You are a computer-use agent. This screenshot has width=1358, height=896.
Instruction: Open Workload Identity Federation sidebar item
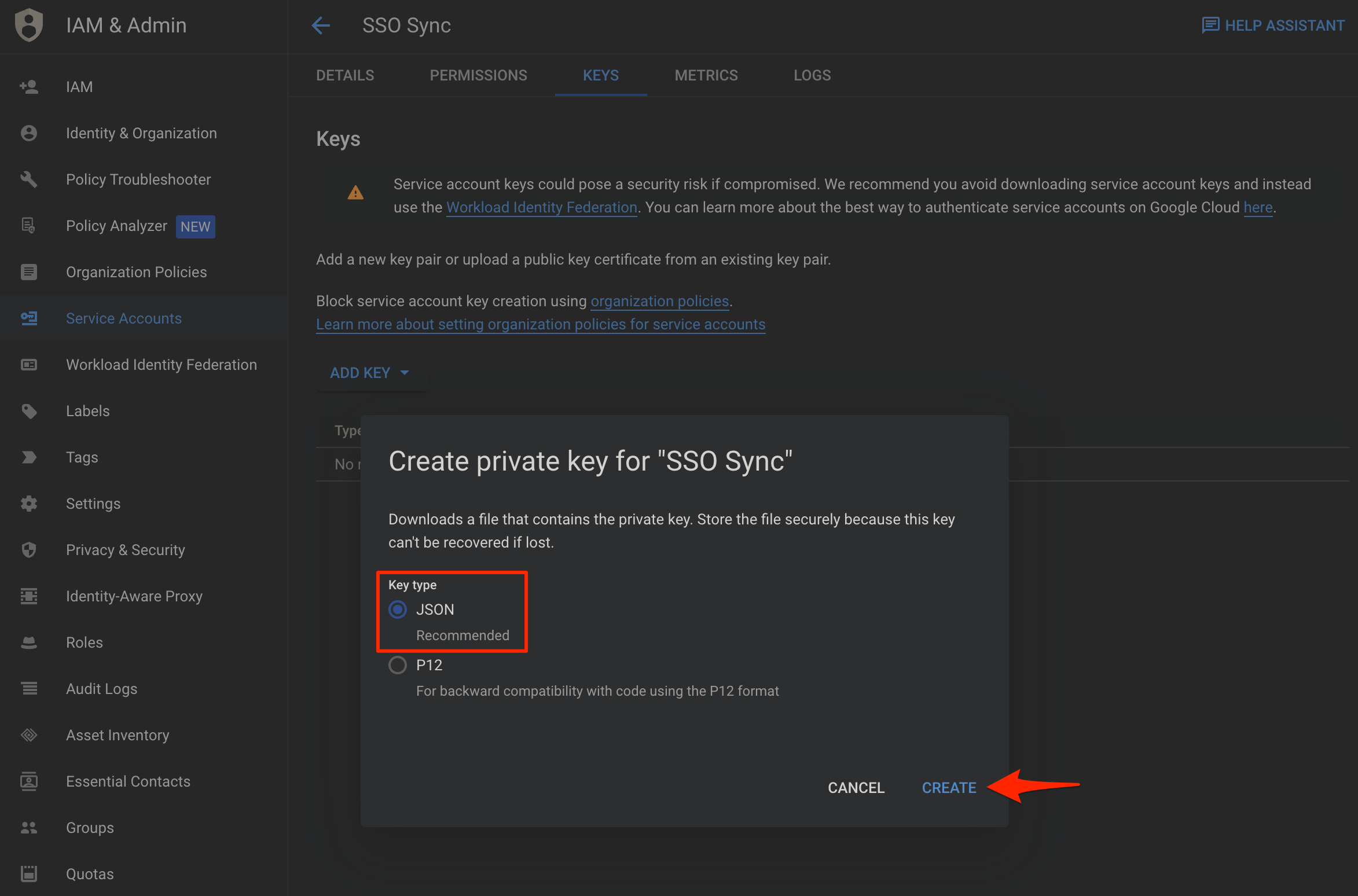(144, 365)
